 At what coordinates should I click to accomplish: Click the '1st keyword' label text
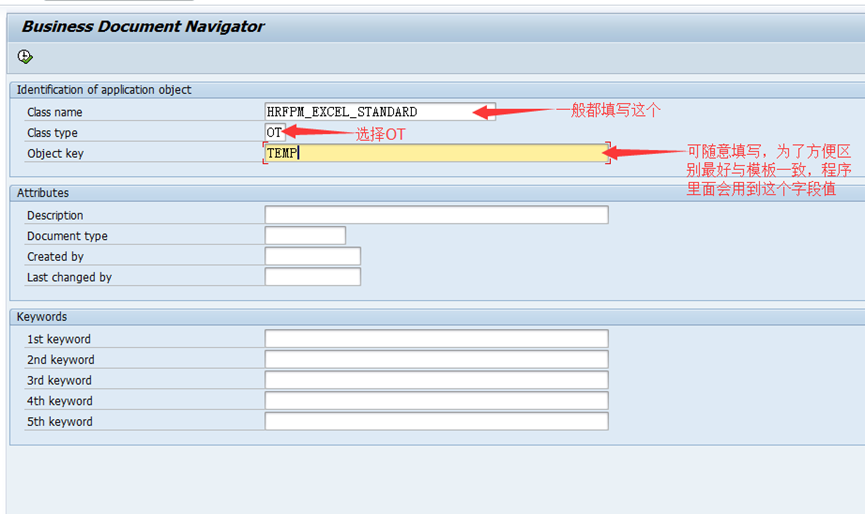click(59, 339)
